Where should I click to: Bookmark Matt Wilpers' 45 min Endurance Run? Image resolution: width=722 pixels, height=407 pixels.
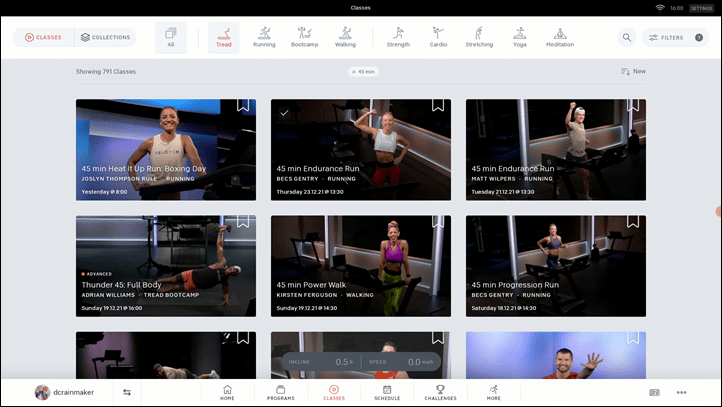click(633, 105)
